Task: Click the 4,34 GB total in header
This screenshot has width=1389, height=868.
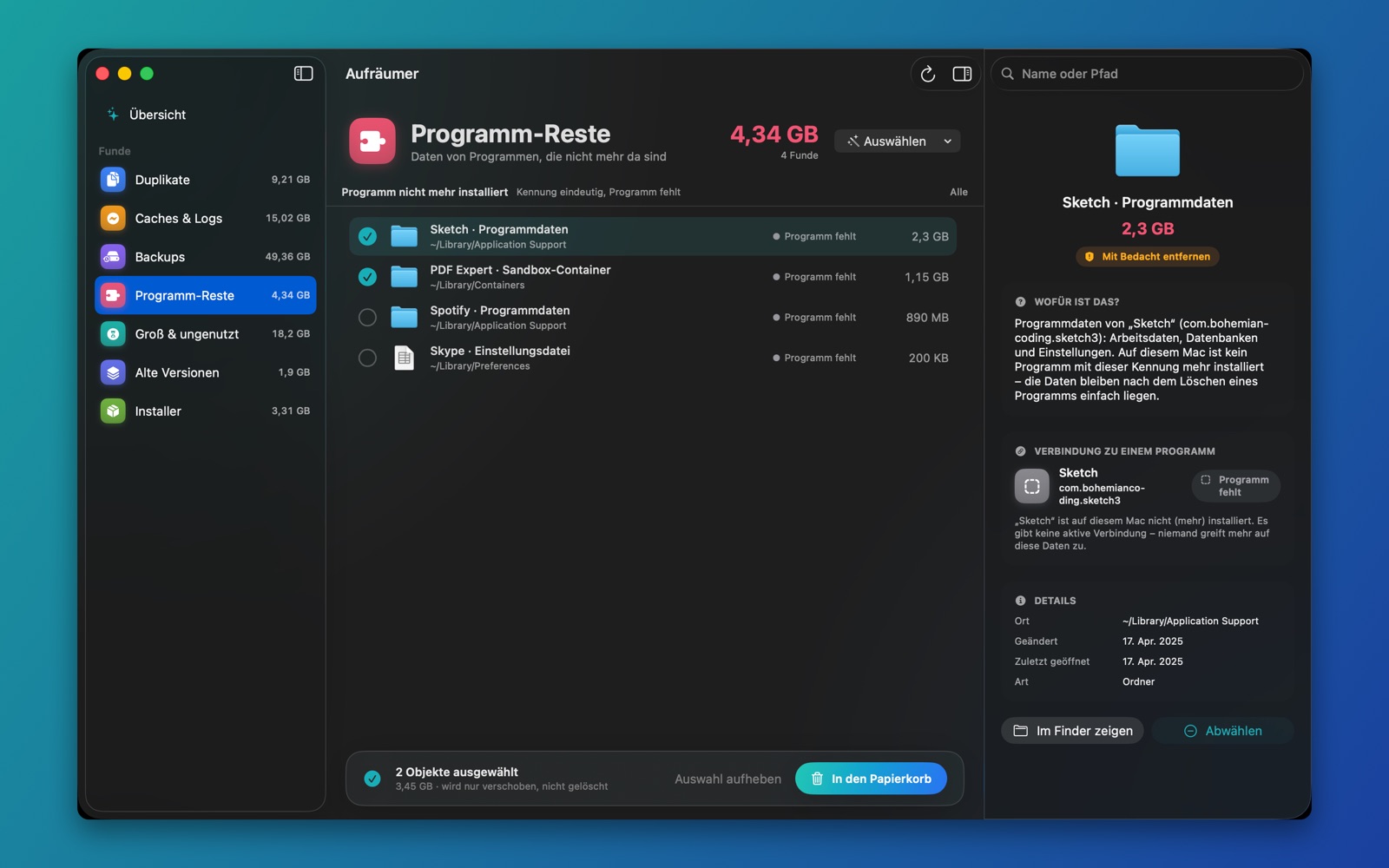Action: tap(774, 135)
